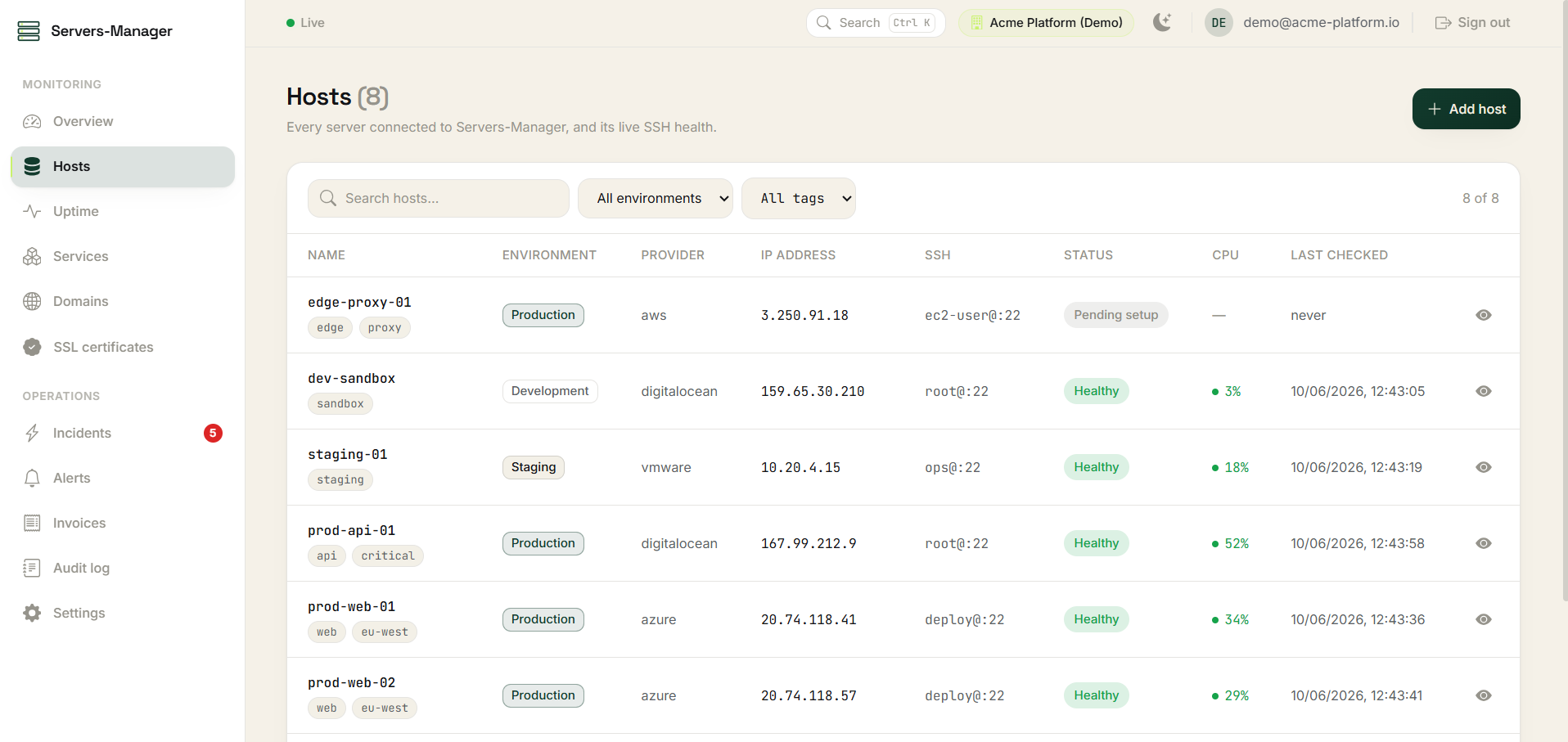Click the eu-west tag on prod-web-01
Image resolution: width=1568 pixels, height=742 pixels.
click(x=385, y=632)
